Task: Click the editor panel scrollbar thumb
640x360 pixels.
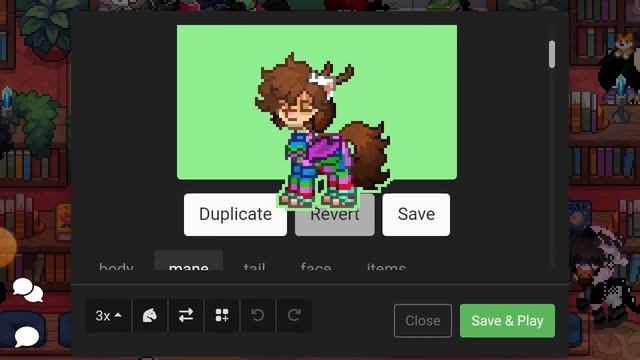Action: (x=552, y=54)
